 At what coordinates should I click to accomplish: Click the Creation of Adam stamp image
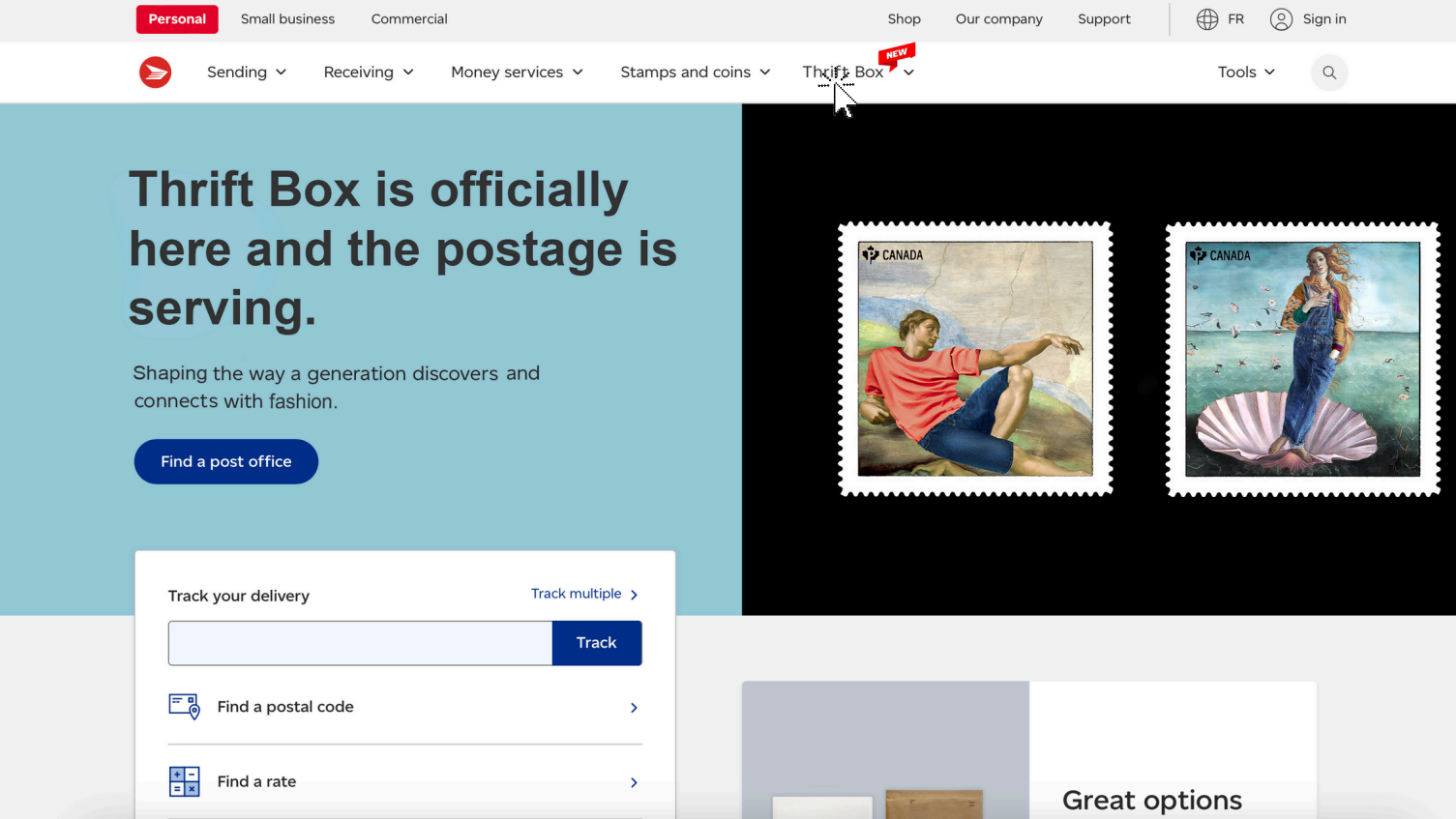coord(975,359)
